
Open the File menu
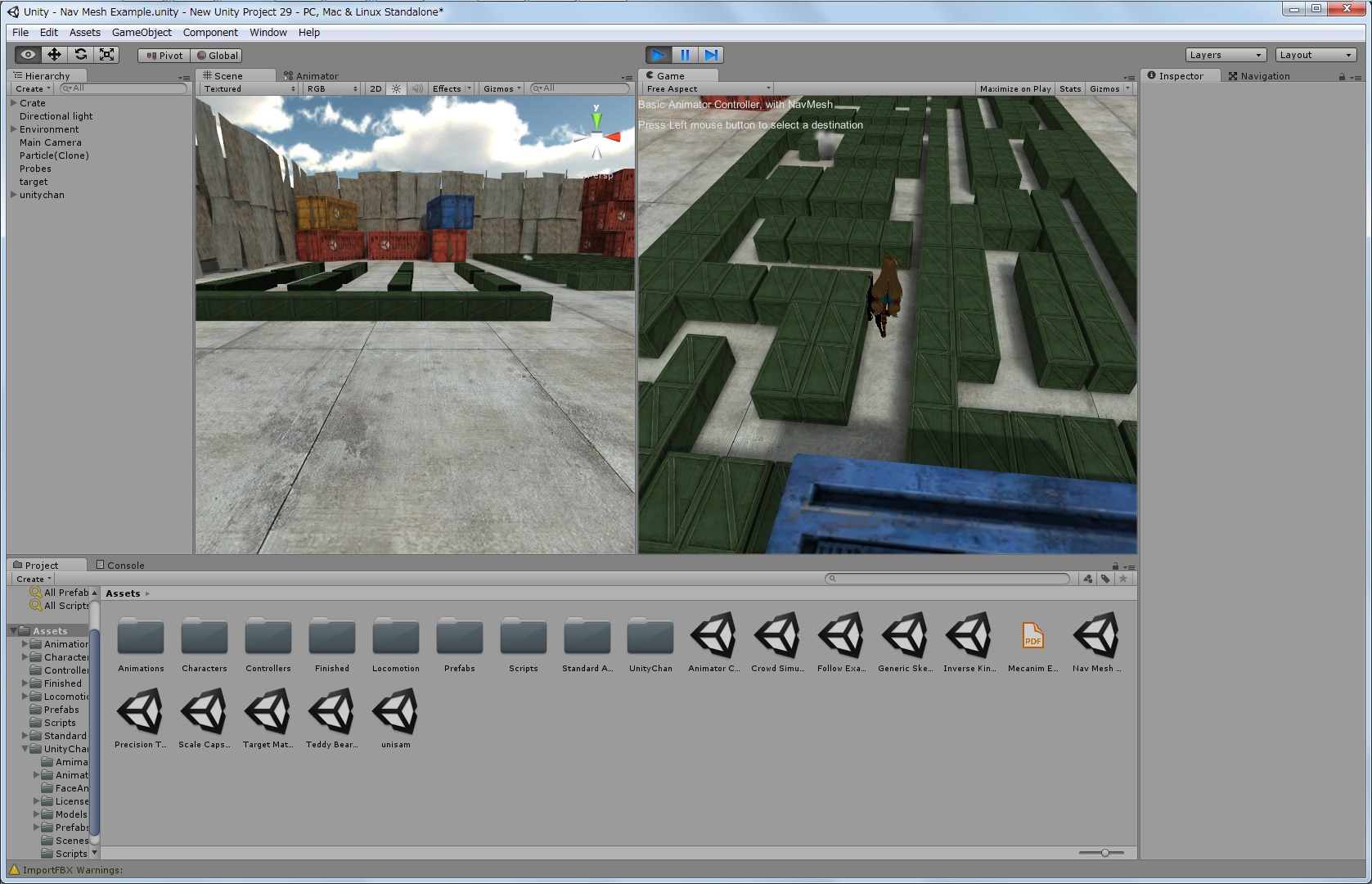(20, 32)
